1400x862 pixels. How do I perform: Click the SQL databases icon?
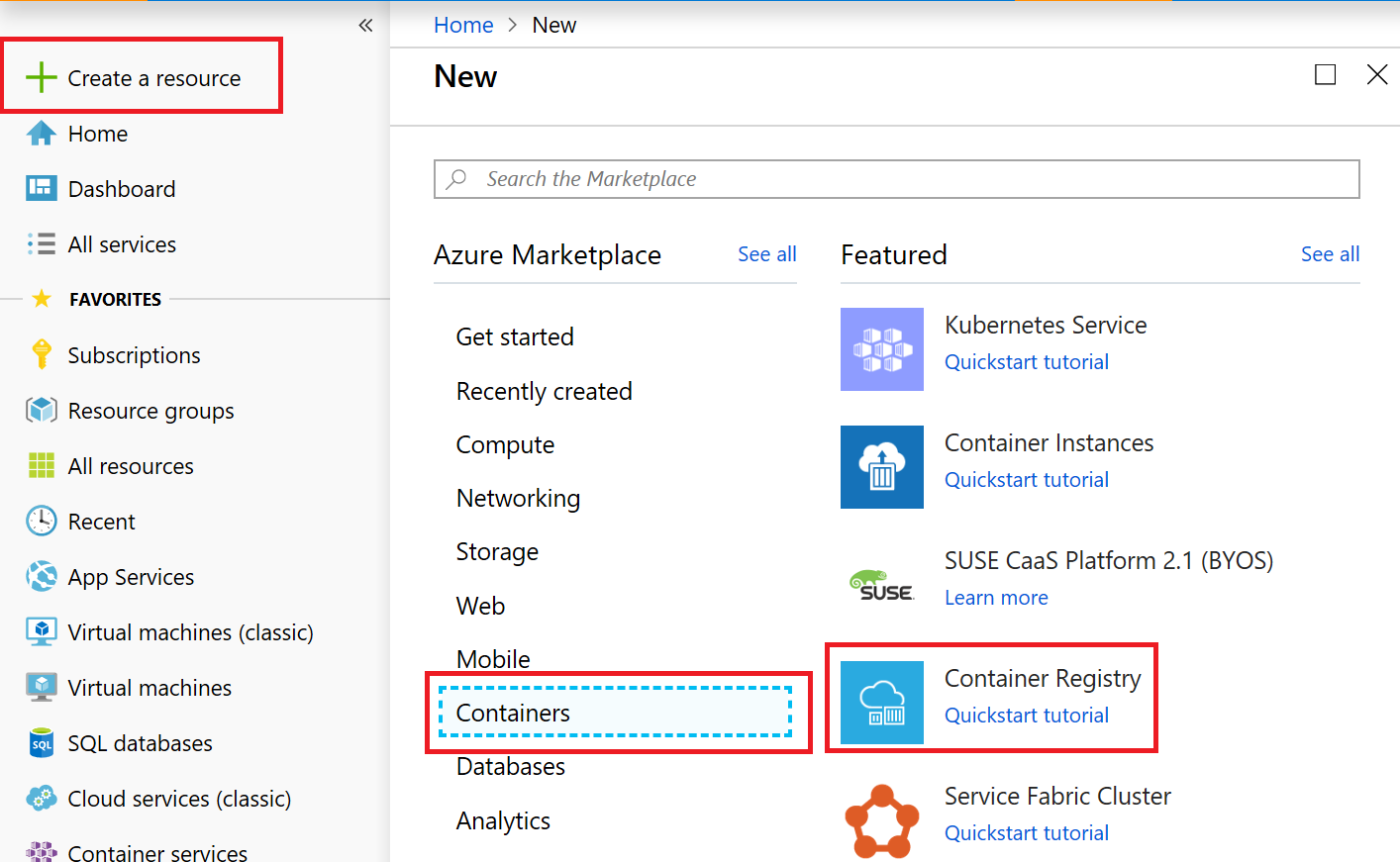pyautogui.click(x=42, y=742)
